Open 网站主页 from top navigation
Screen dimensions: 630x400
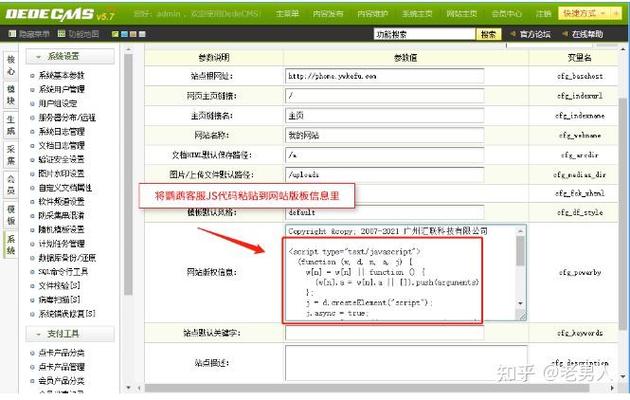tap(462, 14)
